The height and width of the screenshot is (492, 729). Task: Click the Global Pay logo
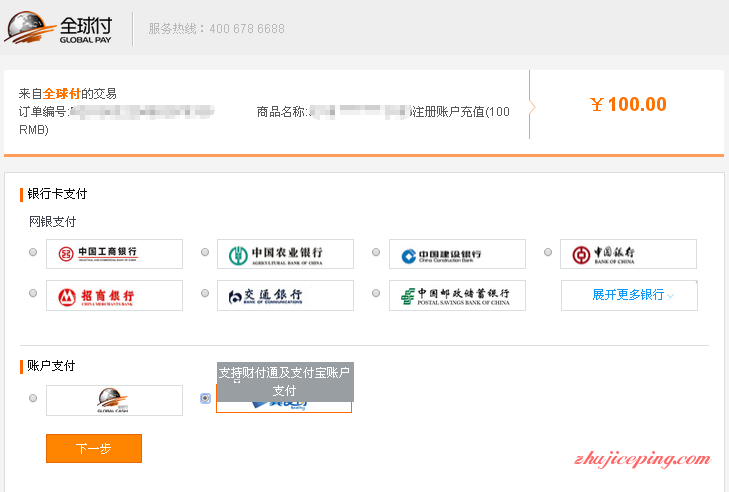(58, 28)
